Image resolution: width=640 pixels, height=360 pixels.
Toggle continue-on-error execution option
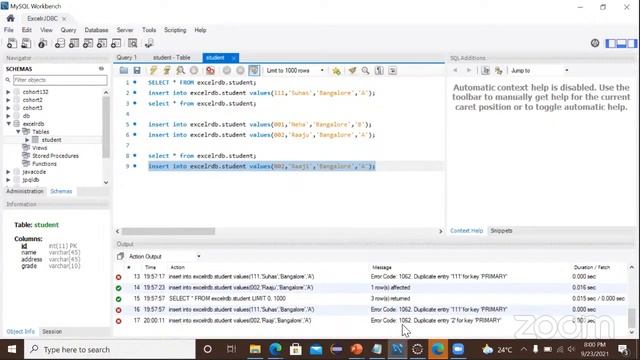pyautogui.click(x=210, y=71)
